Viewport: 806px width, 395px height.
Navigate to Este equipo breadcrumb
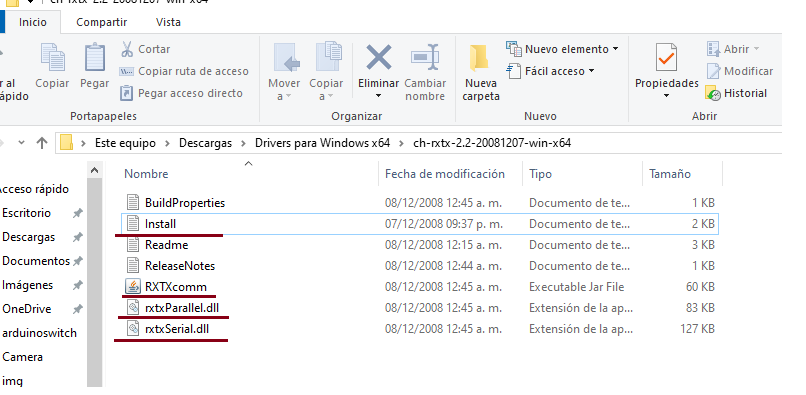[125, 143]
